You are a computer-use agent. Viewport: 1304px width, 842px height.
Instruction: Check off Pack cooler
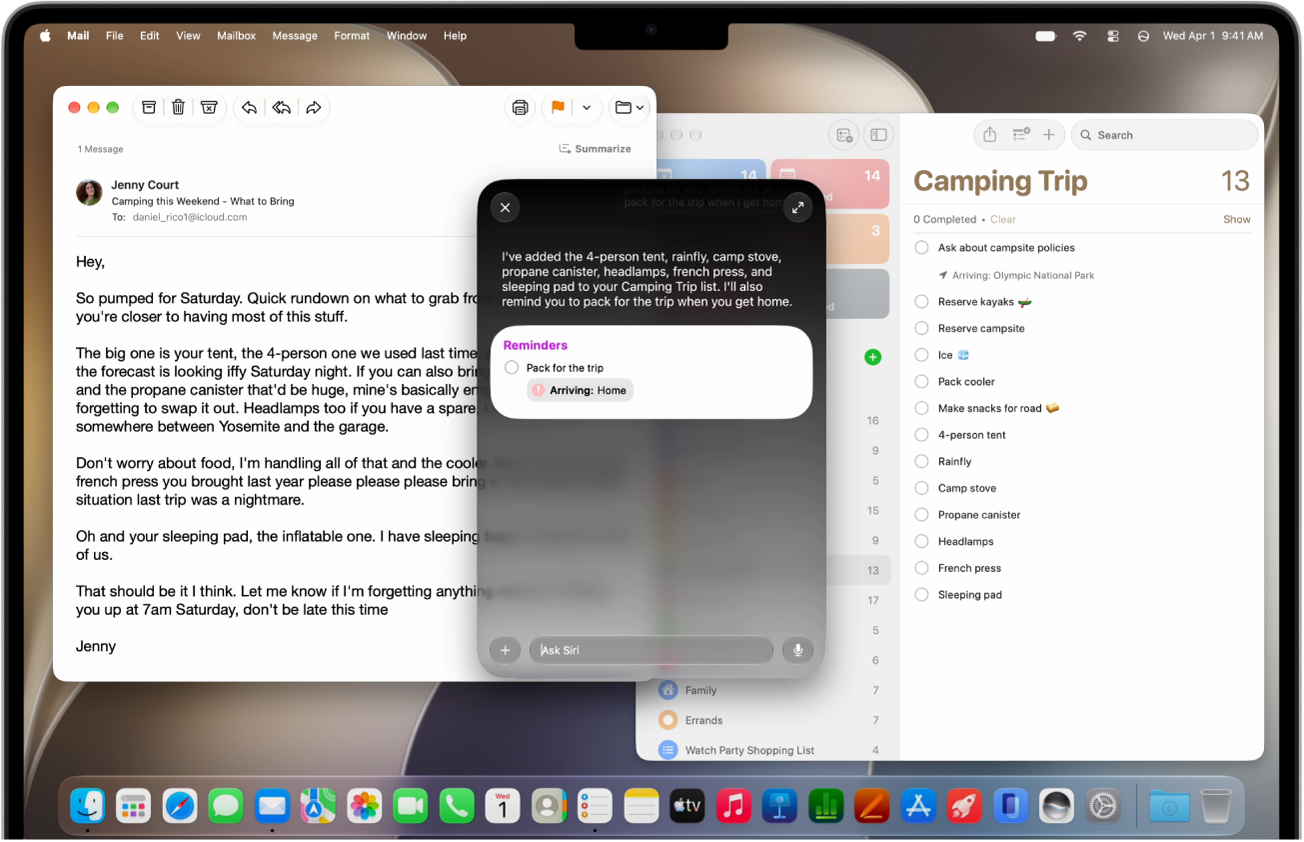tap(922, 381)
